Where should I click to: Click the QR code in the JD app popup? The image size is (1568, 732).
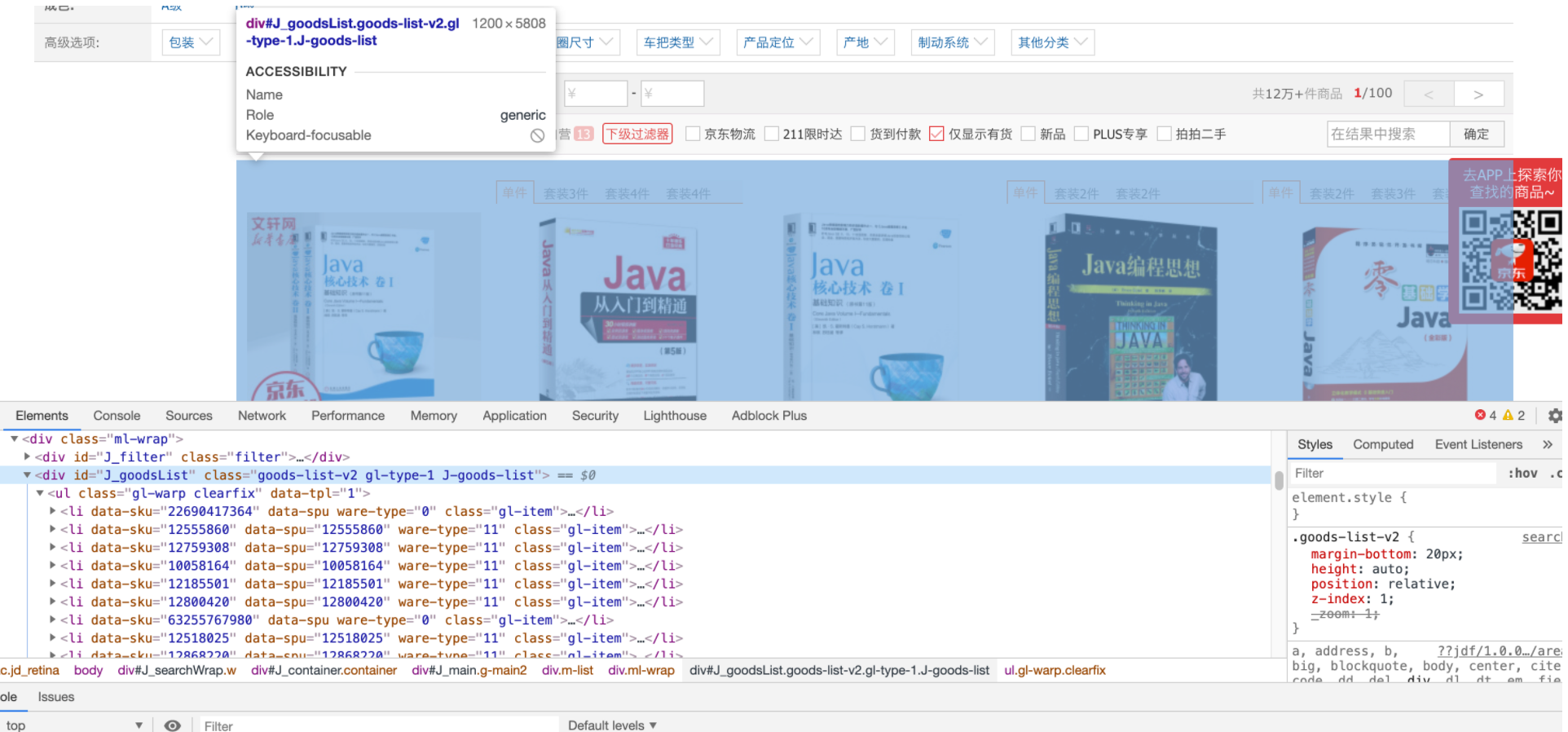coord(1511,260)
